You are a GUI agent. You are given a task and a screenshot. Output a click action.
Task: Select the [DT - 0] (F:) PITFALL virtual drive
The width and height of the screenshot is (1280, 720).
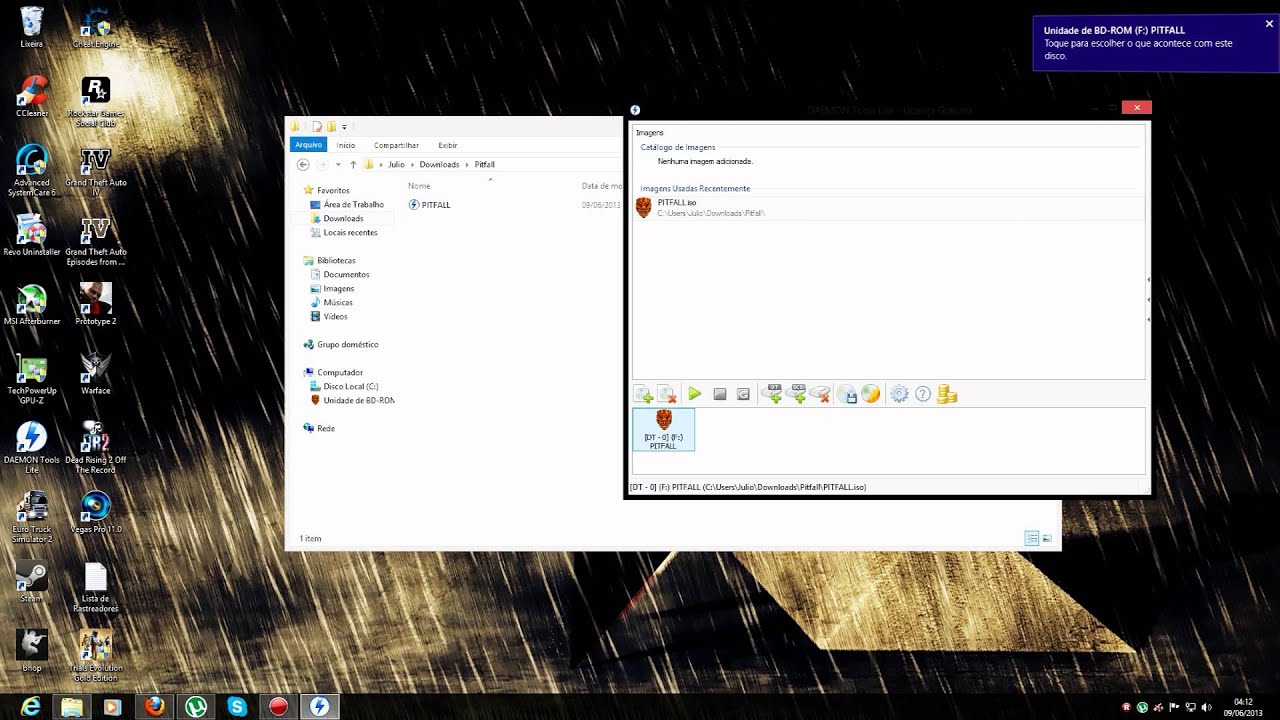click(x=663, y=429)
